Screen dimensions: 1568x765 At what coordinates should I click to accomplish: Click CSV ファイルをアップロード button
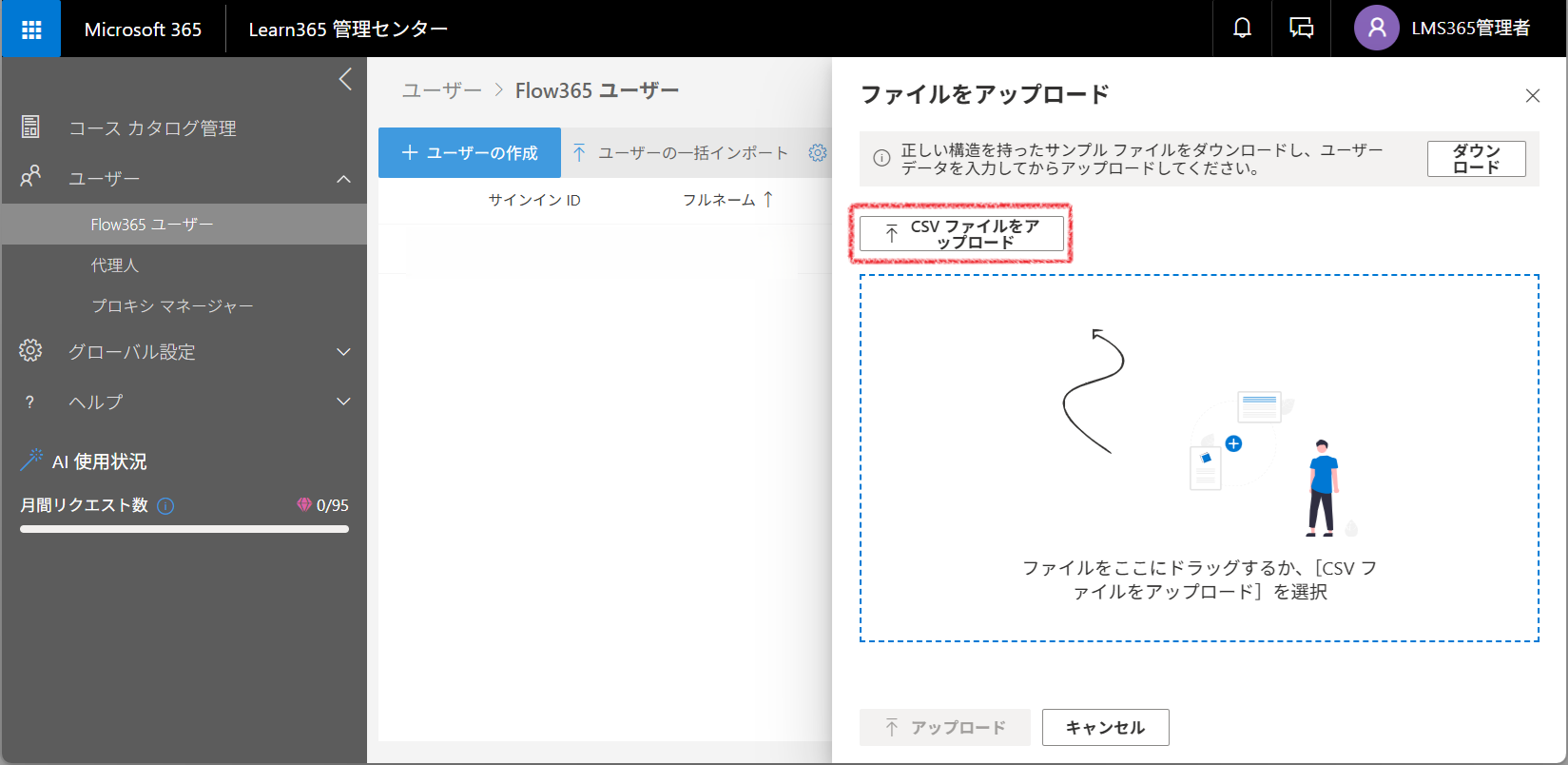pyautogui.click(x=961, y=234)
